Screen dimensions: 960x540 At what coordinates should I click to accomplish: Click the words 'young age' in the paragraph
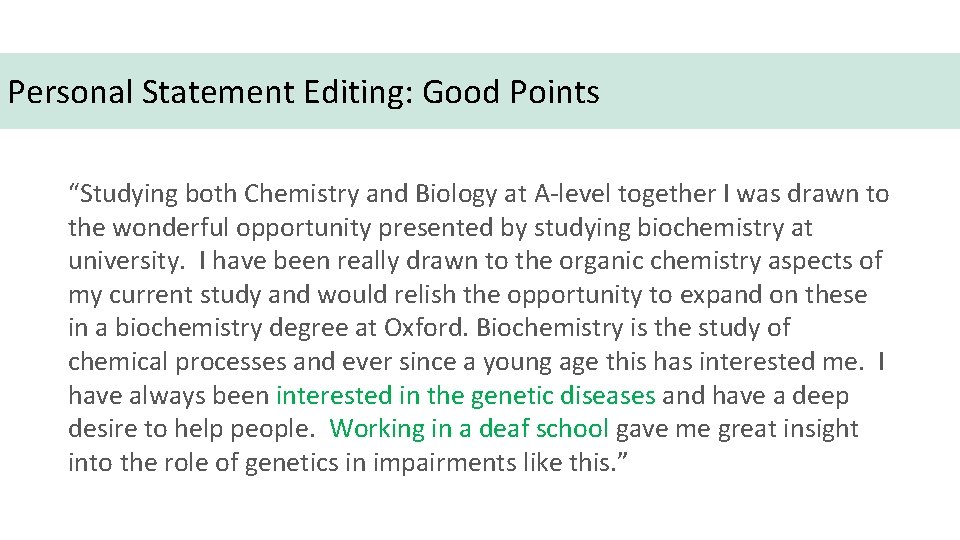[x=529, y=362]
